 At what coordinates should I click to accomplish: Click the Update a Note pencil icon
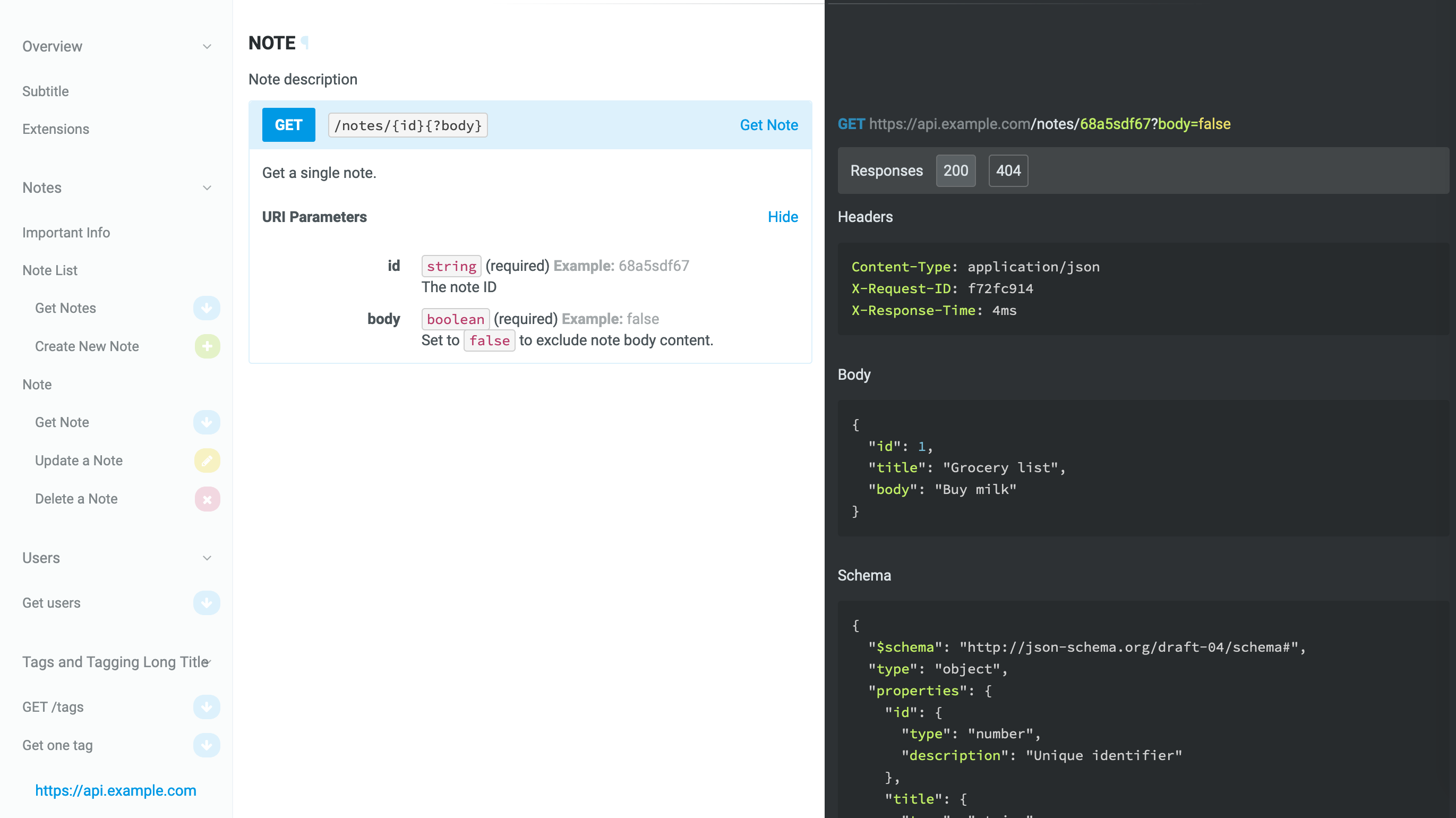coord(207,460)
